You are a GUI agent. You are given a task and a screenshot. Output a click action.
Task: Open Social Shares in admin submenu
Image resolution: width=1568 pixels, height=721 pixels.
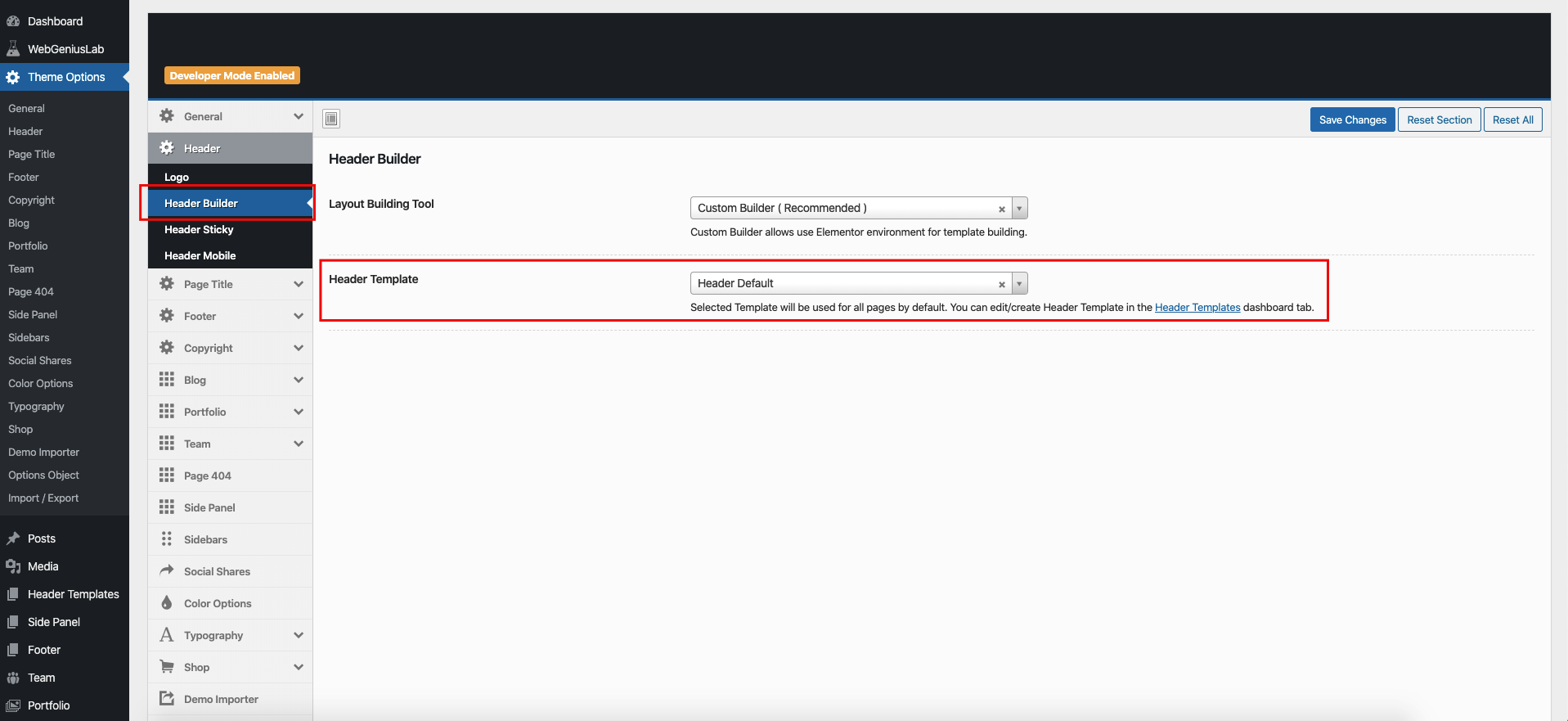tap(39, 360)
